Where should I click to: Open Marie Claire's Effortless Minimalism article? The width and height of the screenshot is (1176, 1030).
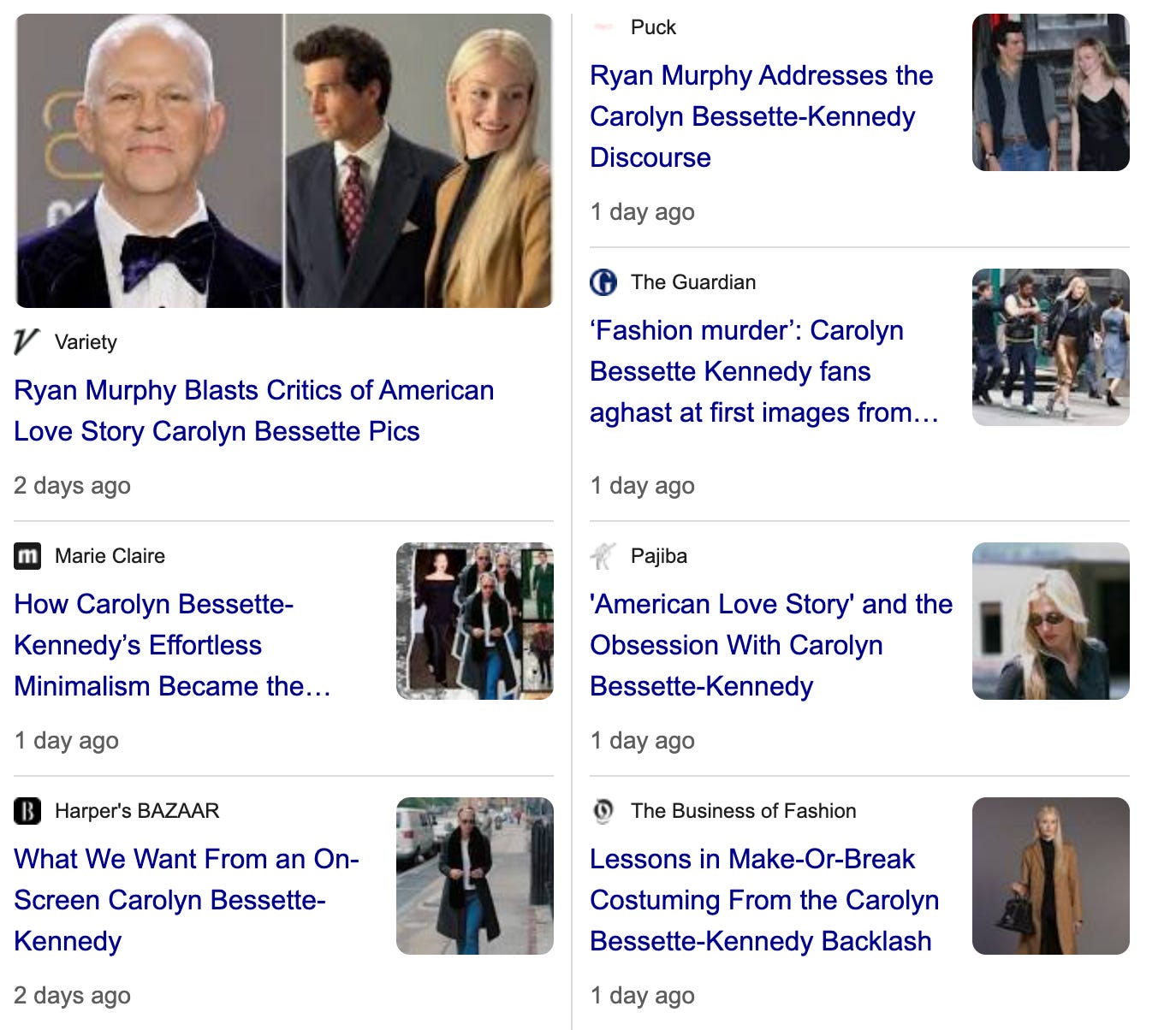(172, 645)
